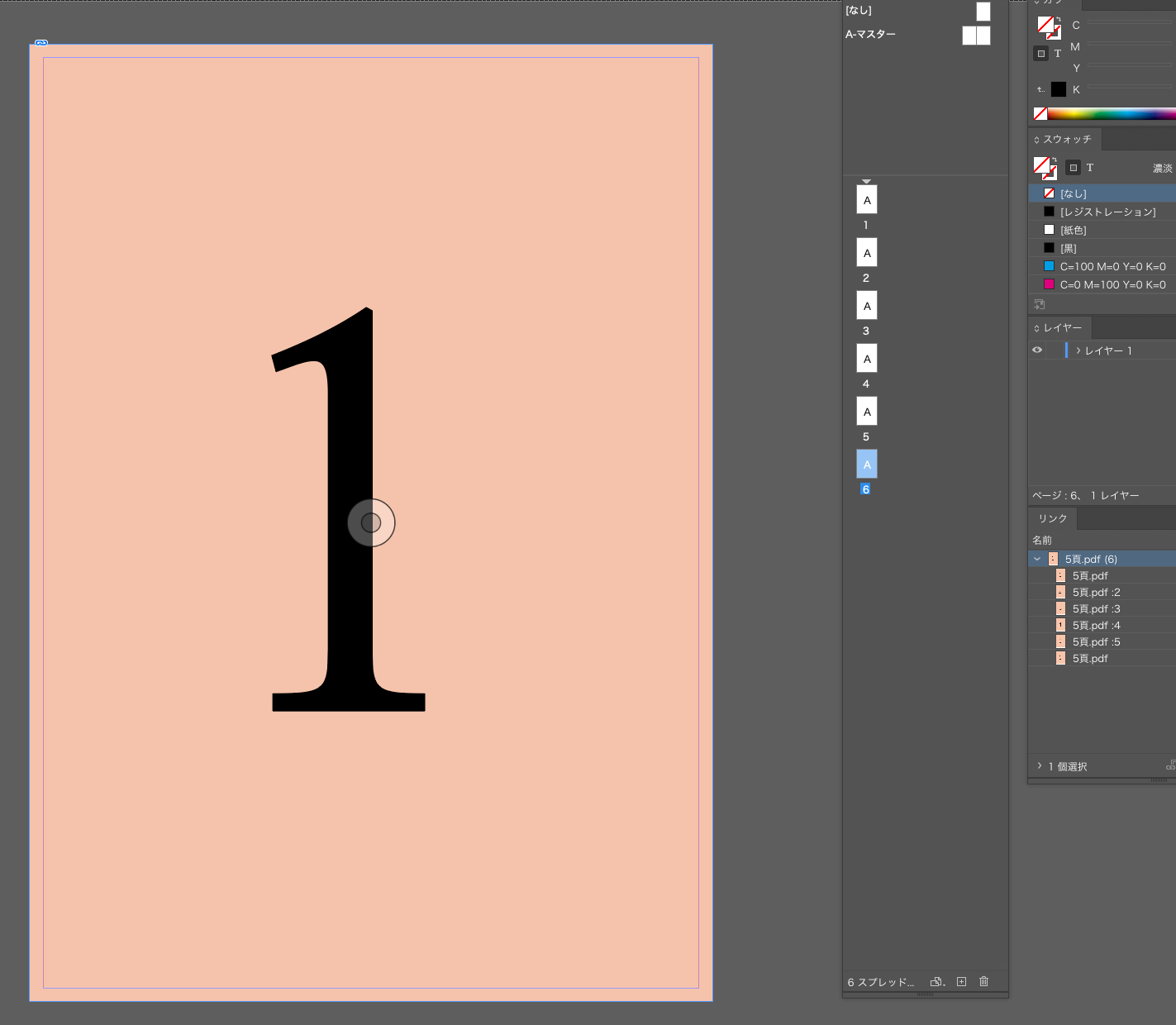Select page 1 thumbnail in Pages panel
The width and height of the screenshot is (1176, 1025).
867,199
